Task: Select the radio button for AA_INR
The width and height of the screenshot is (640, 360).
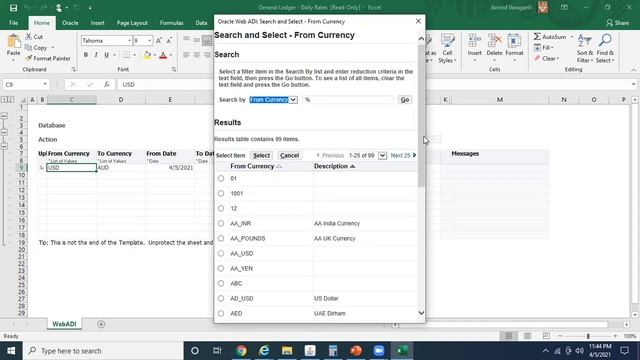Action: [221, 223]
